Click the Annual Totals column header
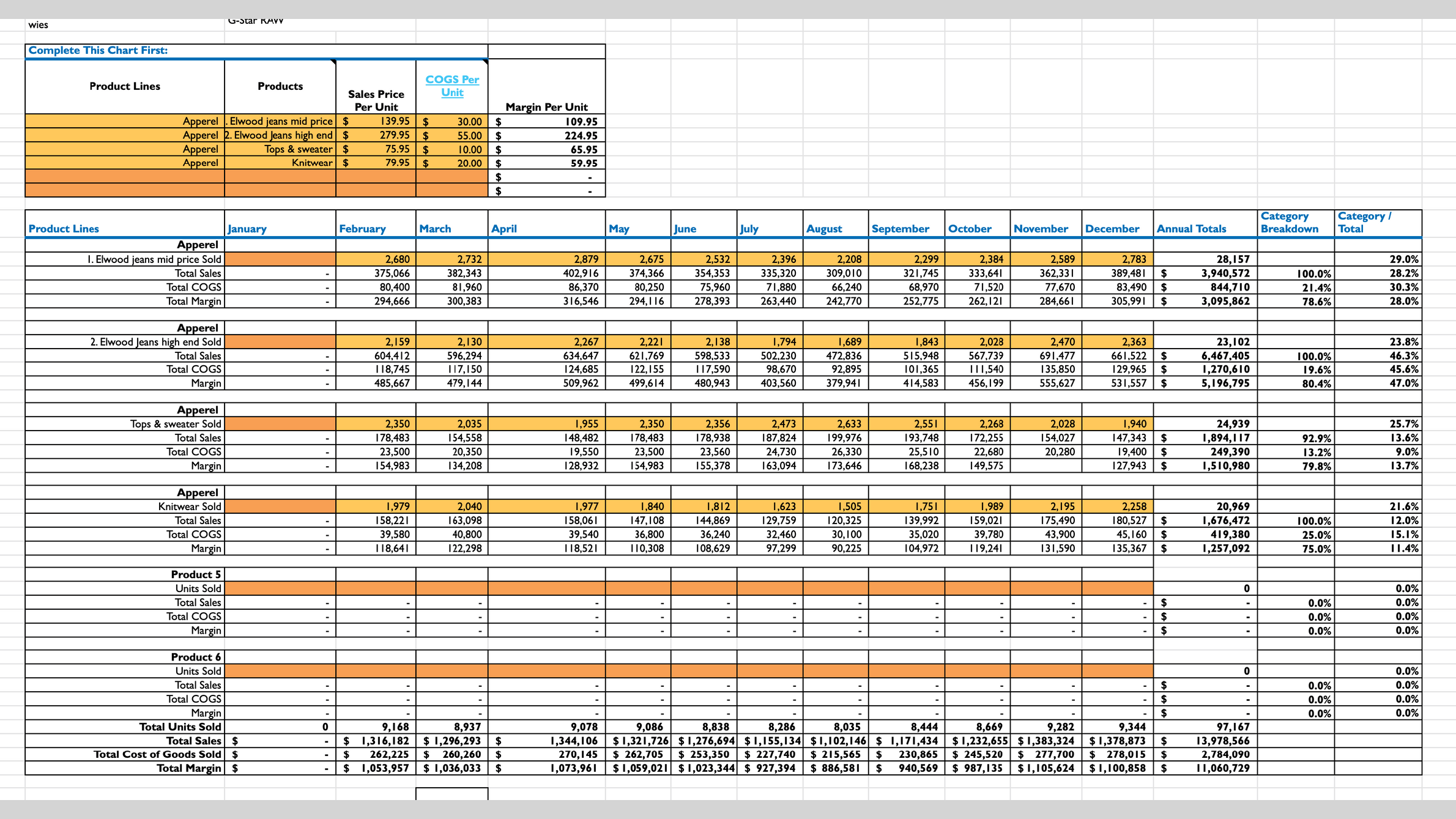Viewport: 1456px width, 819px height. pyautogui.click(x=1205, y=223)
